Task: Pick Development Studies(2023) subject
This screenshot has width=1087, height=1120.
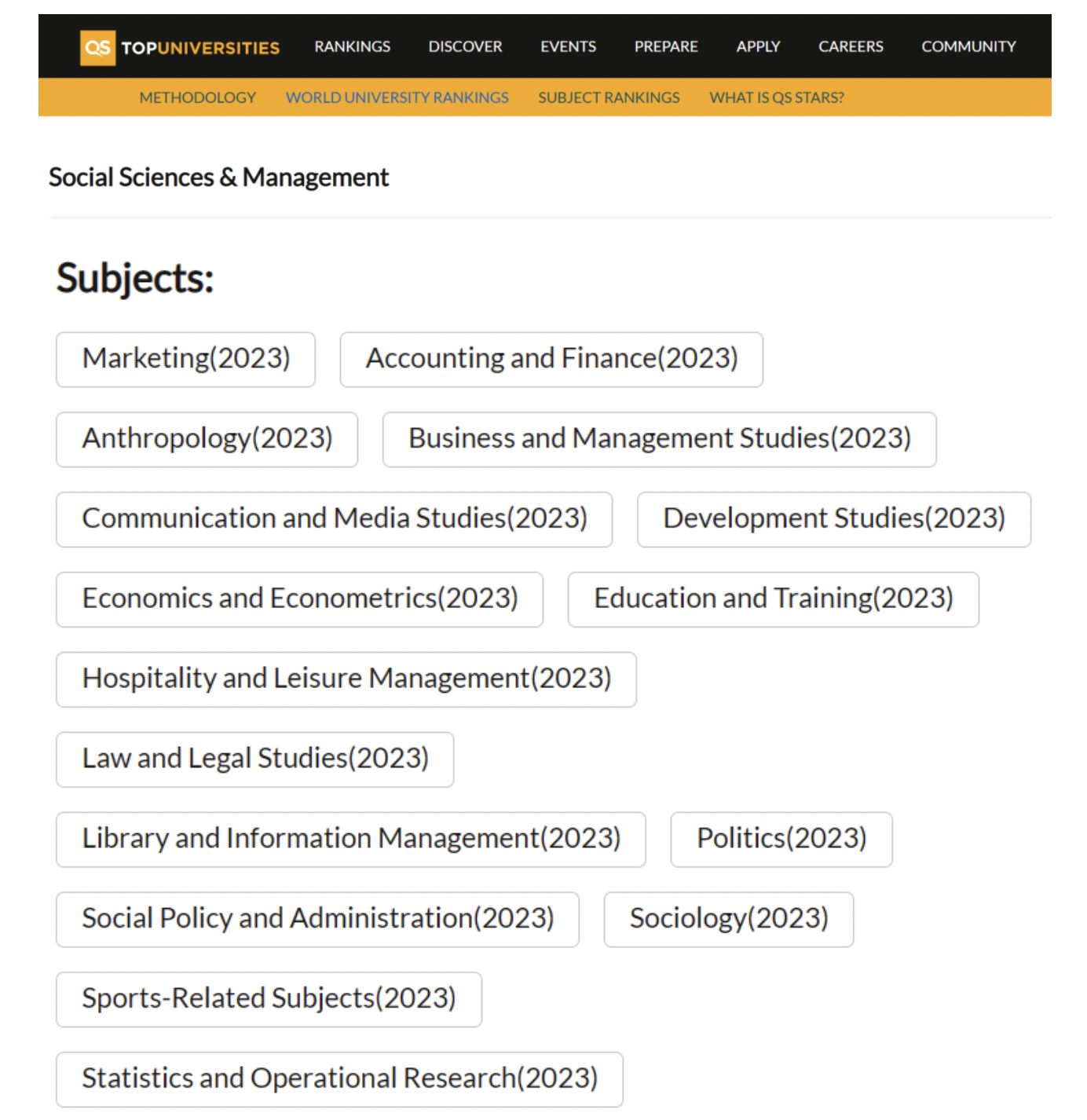Action: tap(833, 519)
